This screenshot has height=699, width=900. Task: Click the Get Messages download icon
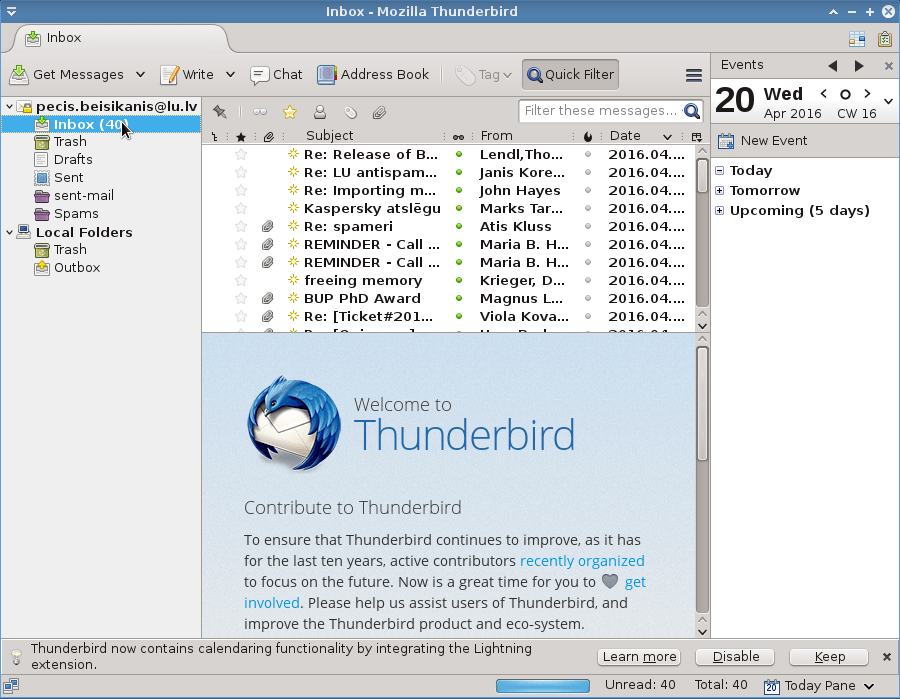click(19, 75)
